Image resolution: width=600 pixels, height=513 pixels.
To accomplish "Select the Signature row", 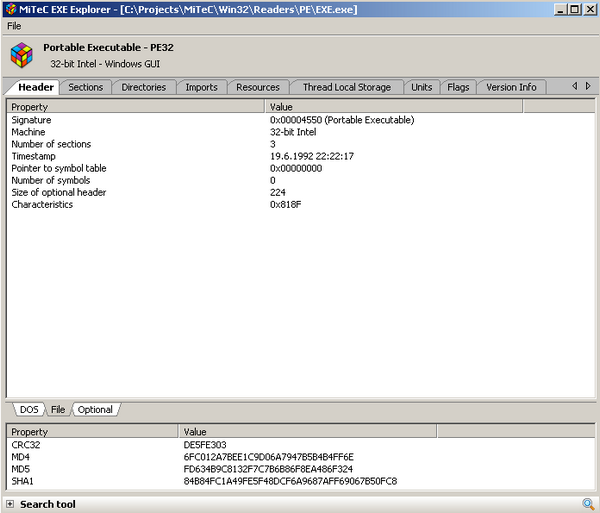I will (300, 120).
